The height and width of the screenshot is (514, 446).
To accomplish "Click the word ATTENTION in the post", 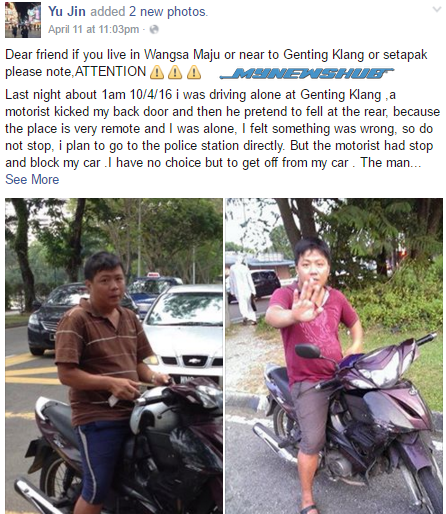I will tap(110, 72).
